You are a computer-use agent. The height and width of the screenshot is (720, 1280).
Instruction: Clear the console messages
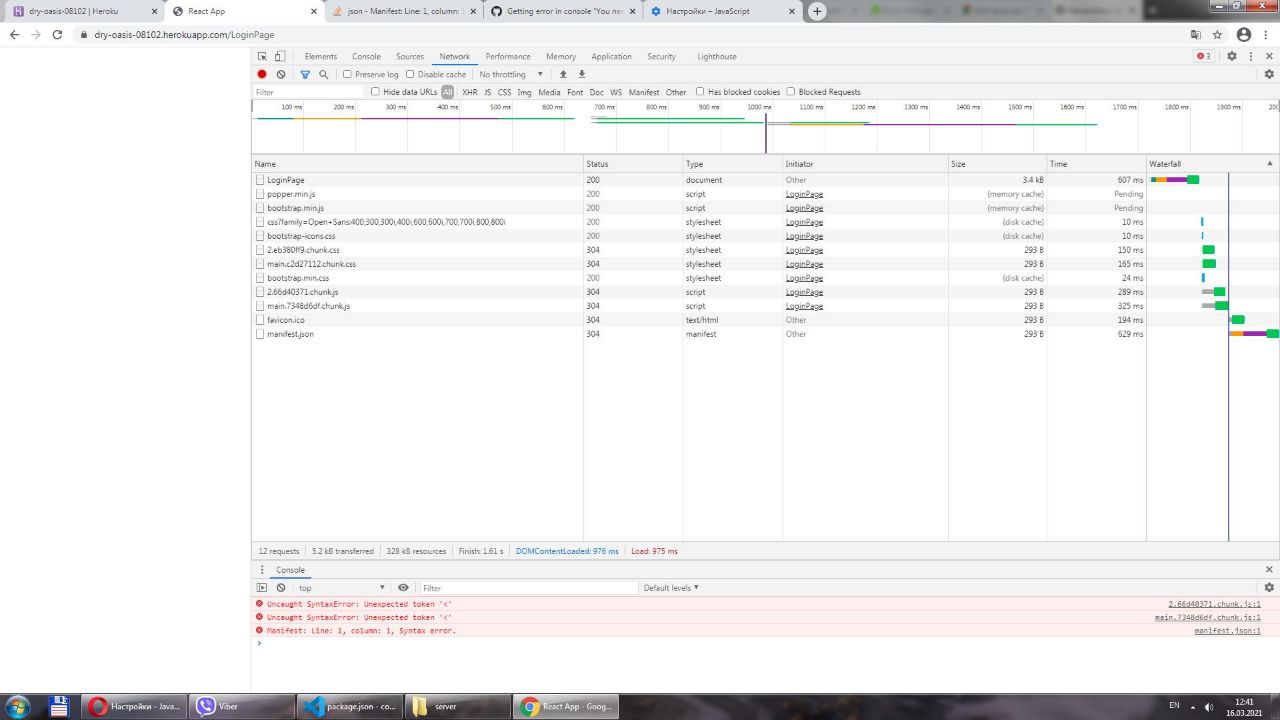[x=281, y=588]
